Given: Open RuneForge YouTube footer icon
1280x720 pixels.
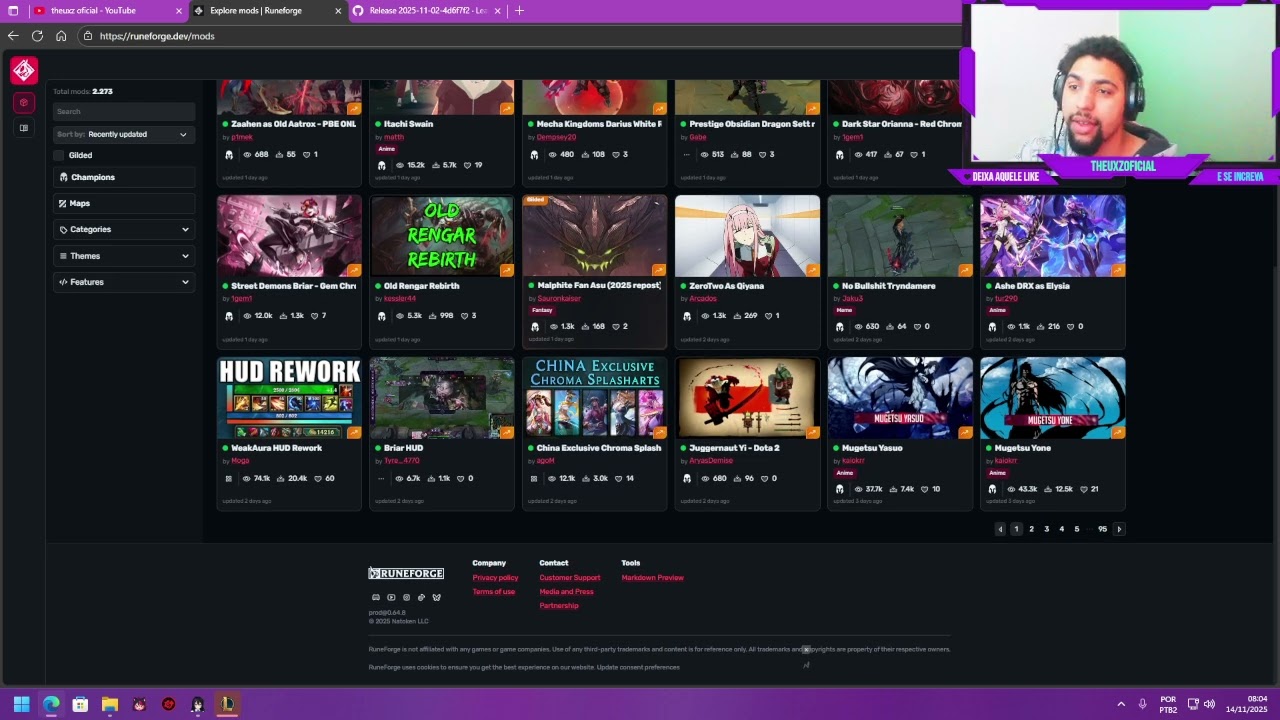Looking at the screenshot, I should click(x=391, y=598).
